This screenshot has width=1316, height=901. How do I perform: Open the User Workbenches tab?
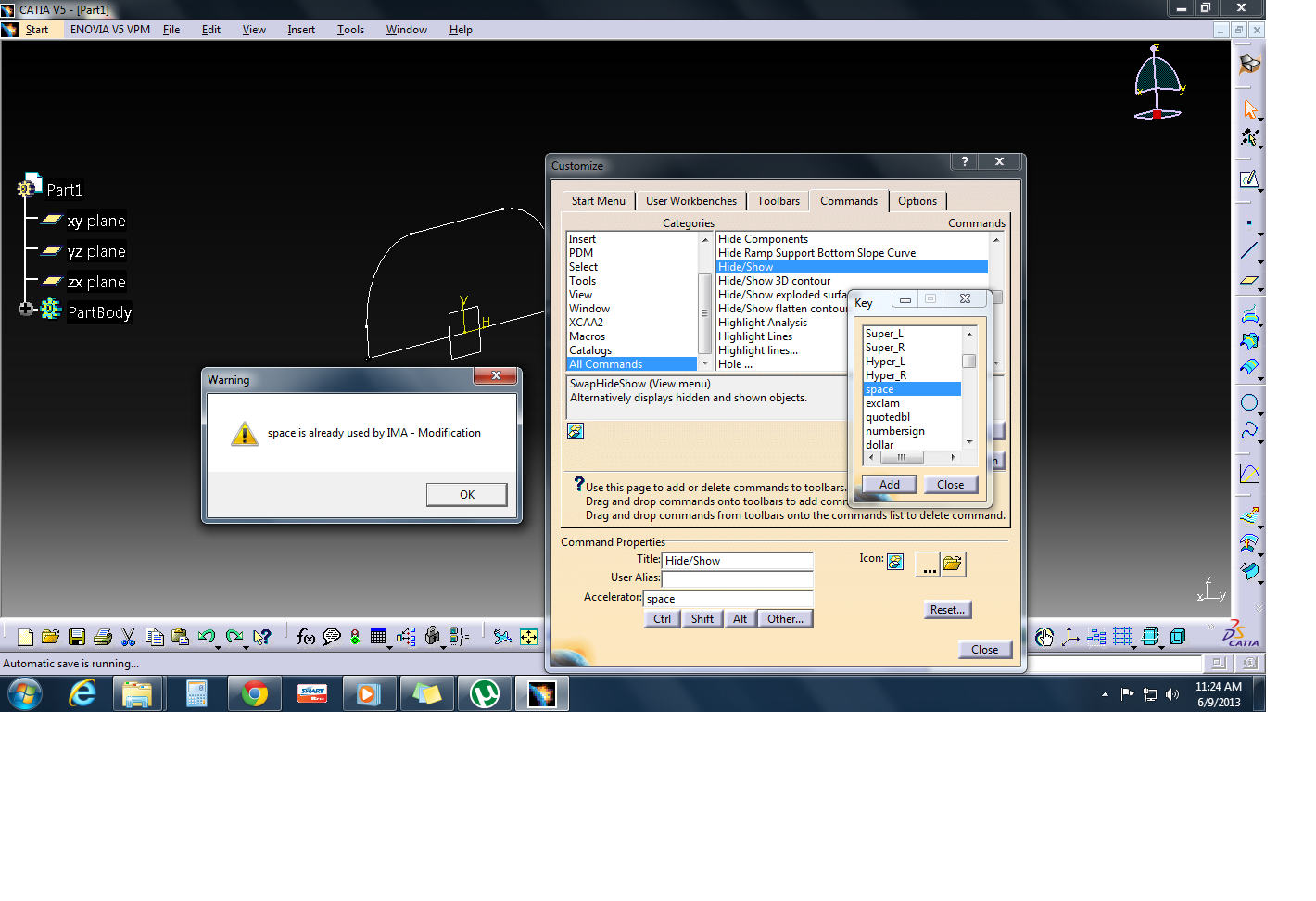click(x=691, y=201)
